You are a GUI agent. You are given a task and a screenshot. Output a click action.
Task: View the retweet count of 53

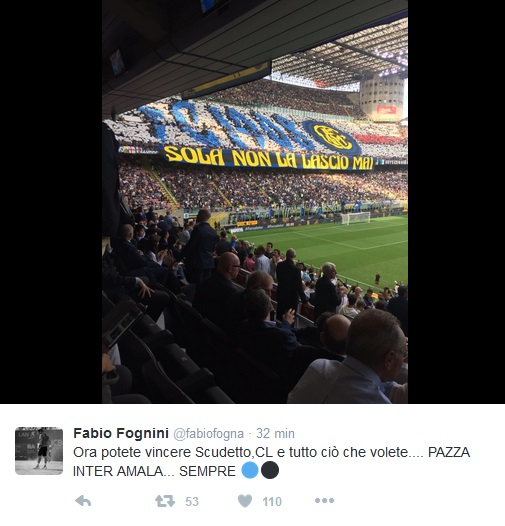(192, 502)
